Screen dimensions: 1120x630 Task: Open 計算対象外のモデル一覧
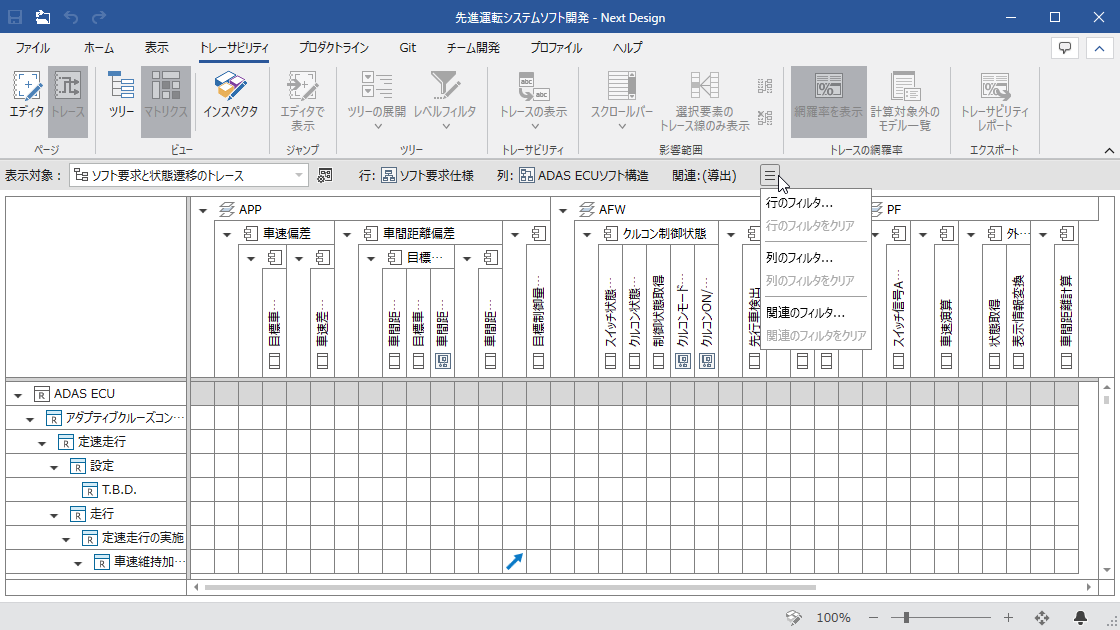pyautogui.click(x=905, y=101)
